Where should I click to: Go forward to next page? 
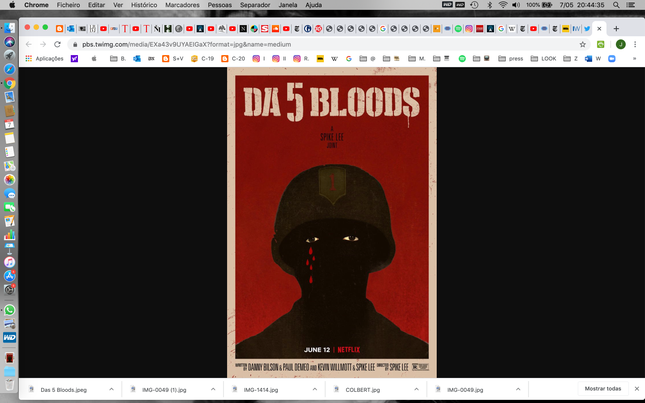[x=43, y=44]
